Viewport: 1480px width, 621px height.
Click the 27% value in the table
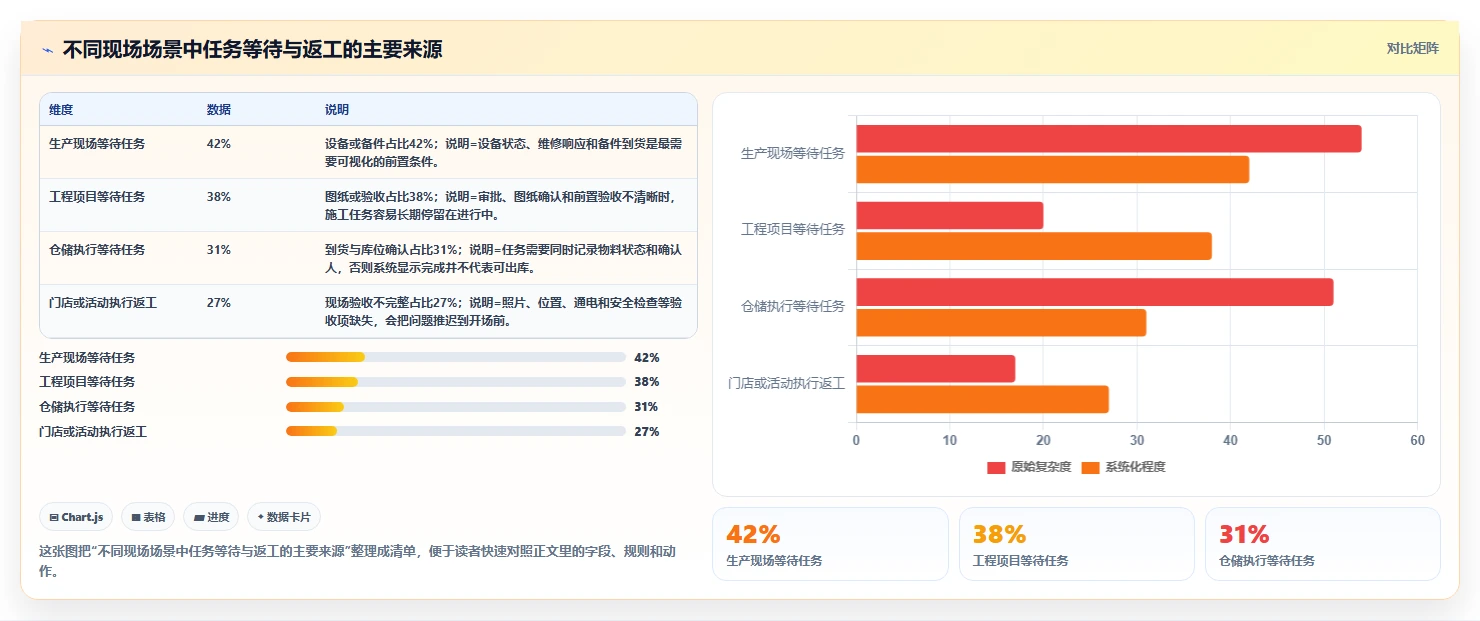pos(218,302)
